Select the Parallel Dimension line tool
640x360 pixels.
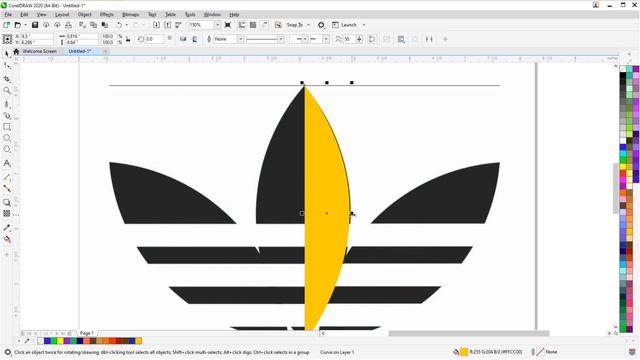pos(7,177)
